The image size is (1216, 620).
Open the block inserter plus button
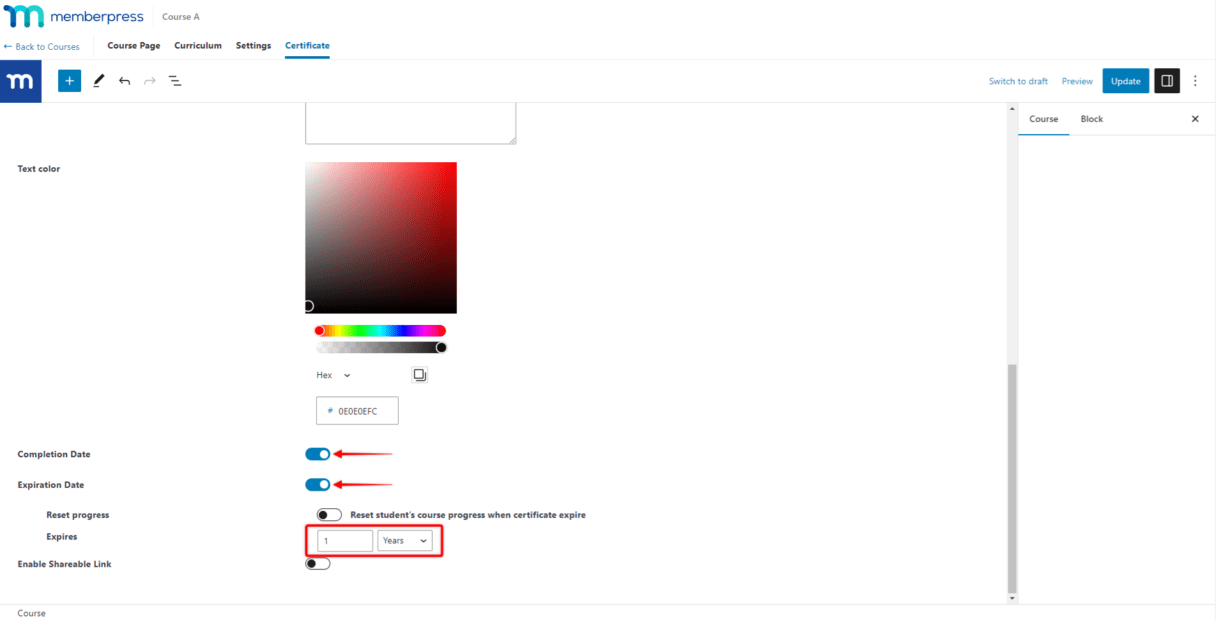69,81
